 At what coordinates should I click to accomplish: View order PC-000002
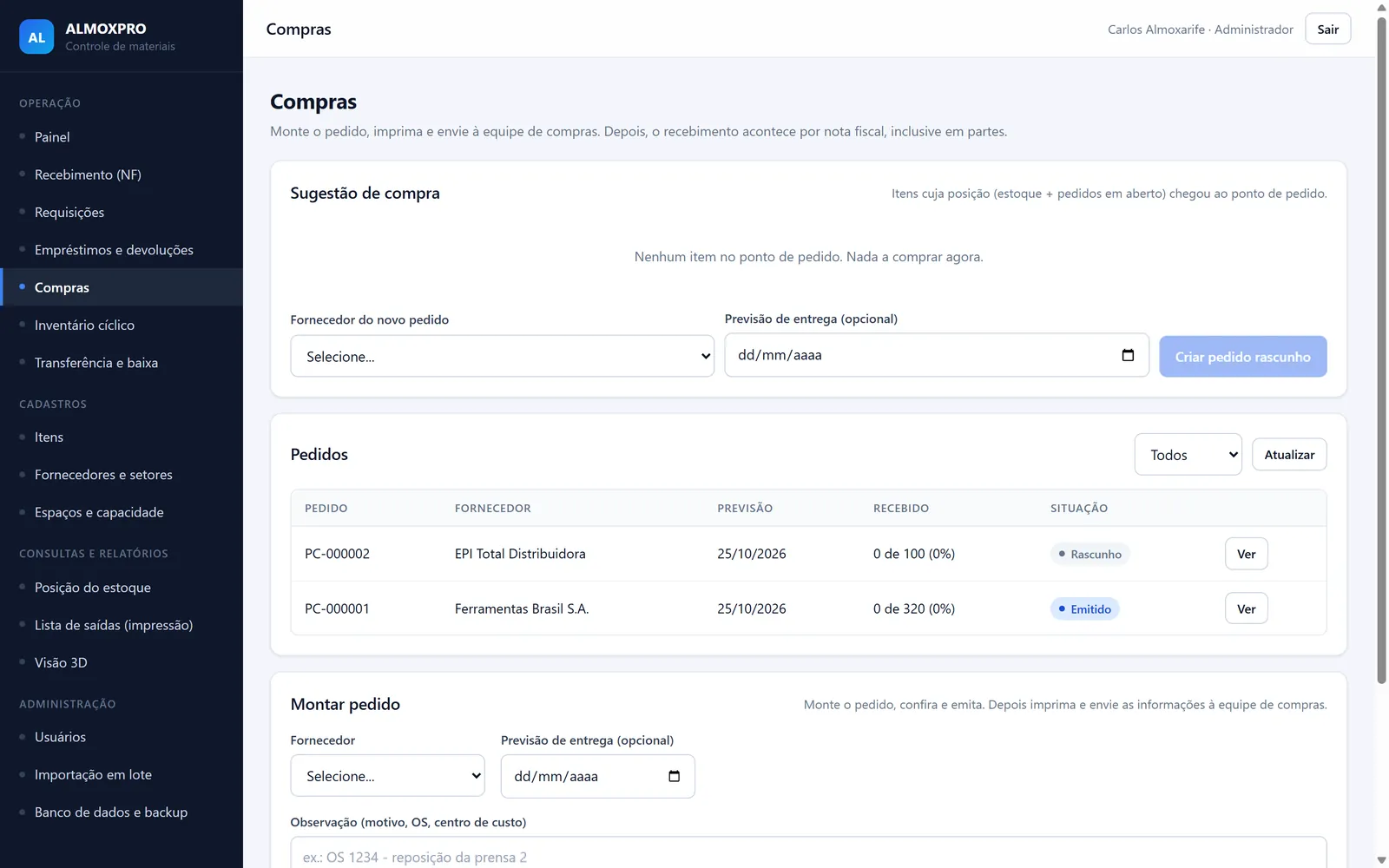(x=1246, y=554)
